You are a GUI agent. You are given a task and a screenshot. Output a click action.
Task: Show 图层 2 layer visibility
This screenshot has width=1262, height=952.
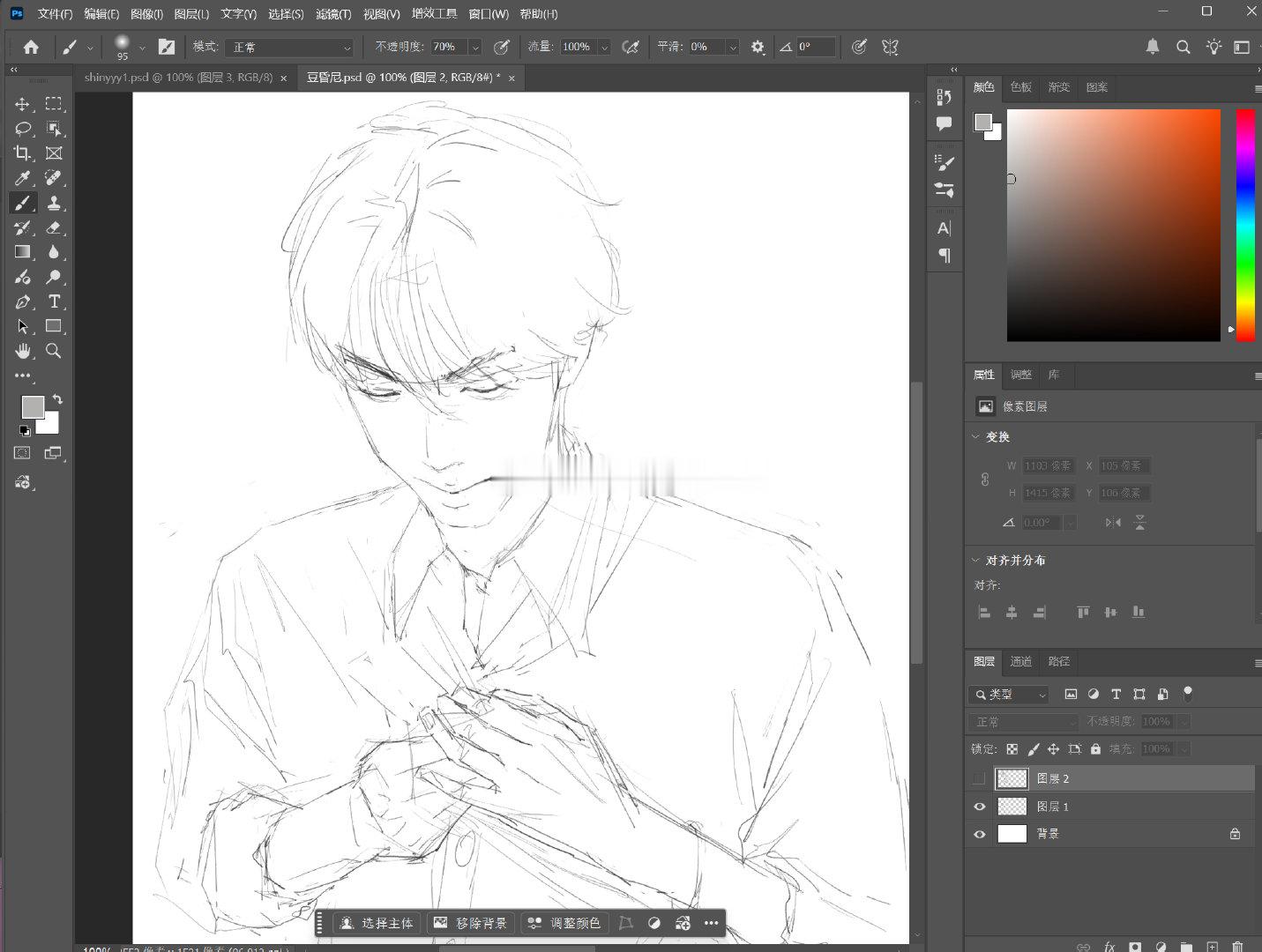click(979, 778)
